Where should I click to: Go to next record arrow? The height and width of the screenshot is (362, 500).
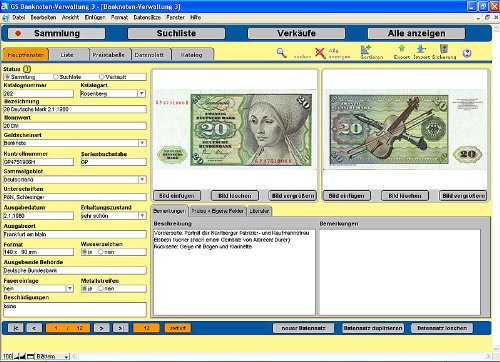click(x=101, y=328)
